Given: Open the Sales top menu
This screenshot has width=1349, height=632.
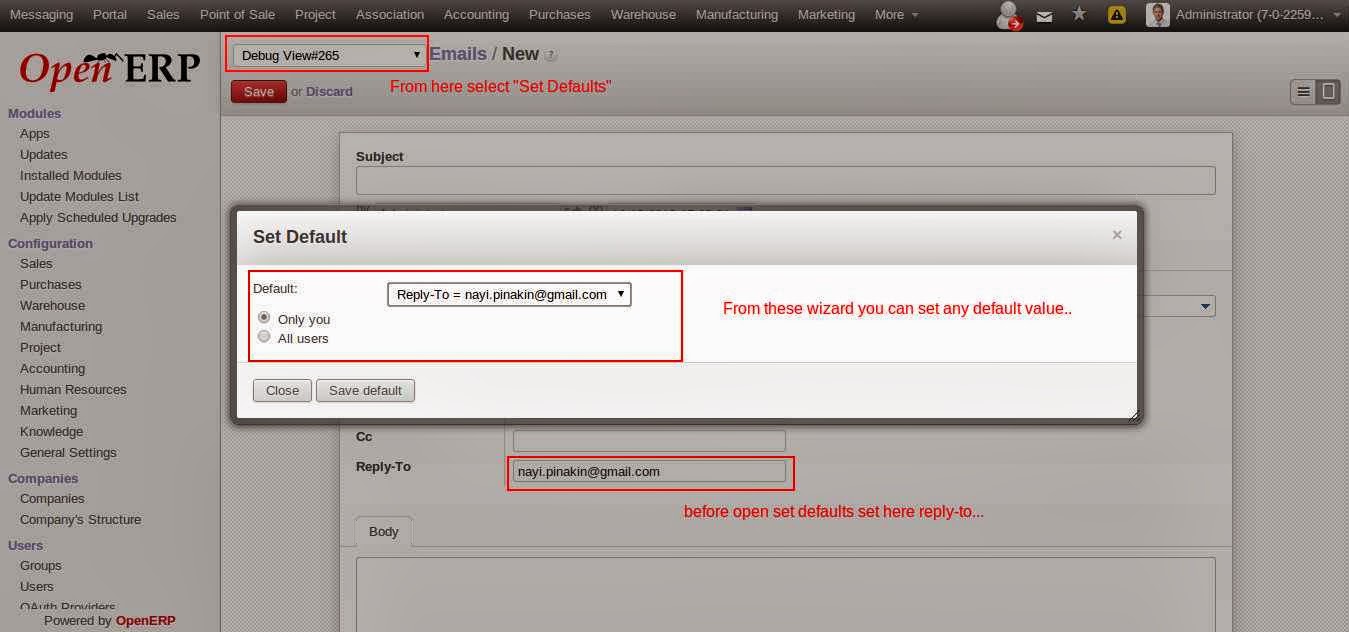Looking at the screenshot, I should click(163, 15).
